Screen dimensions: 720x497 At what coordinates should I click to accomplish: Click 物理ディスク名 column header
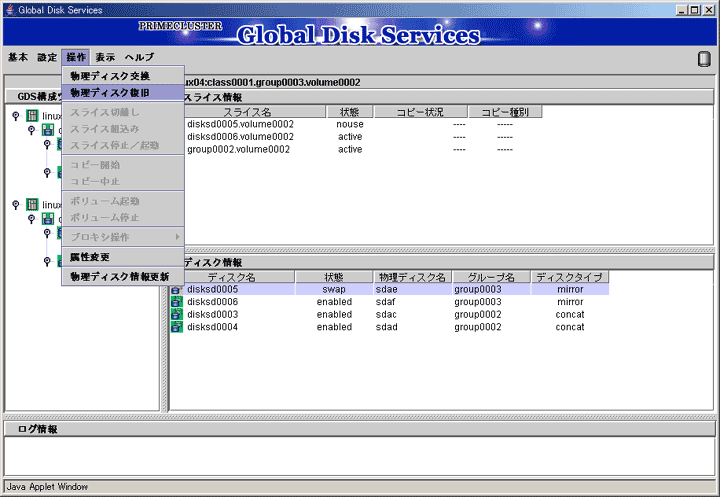pos(412,277)
